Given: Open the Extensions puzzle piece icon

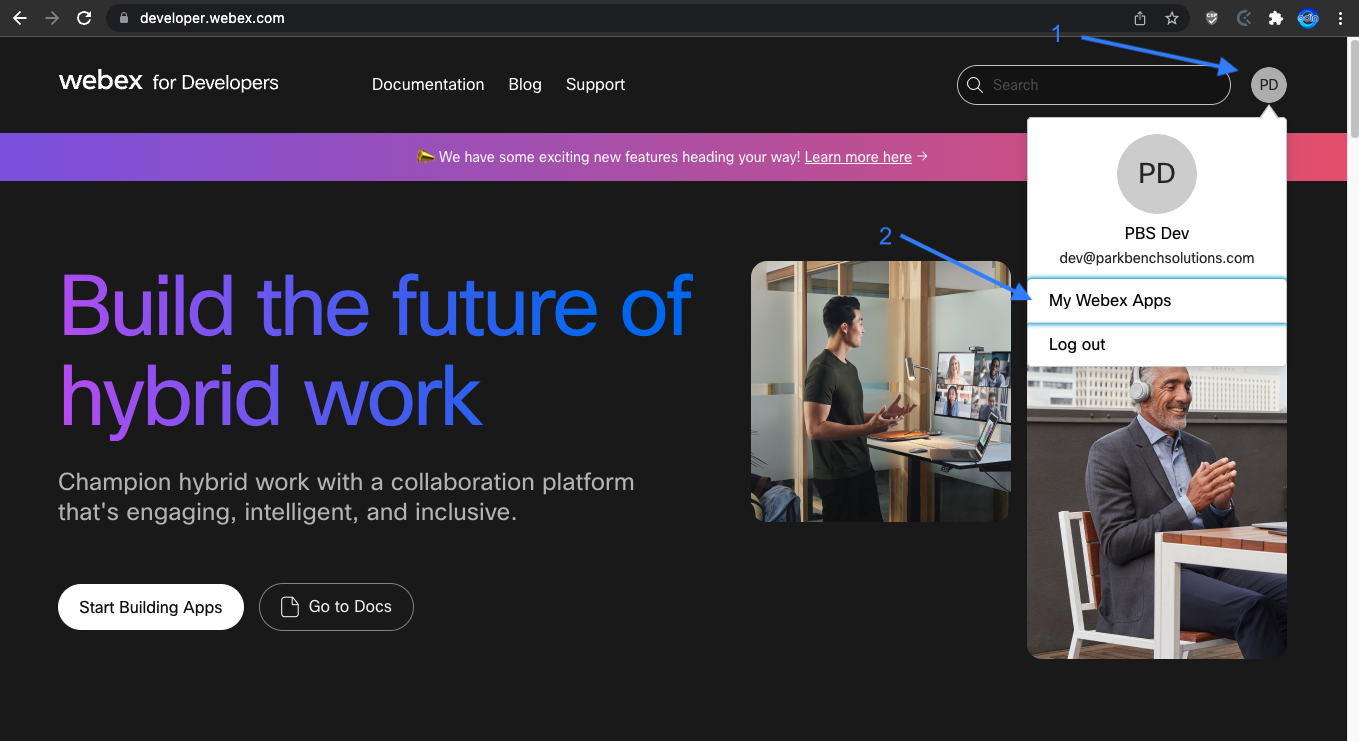Looking at the screenshot, I should [x=1275, y=18].
